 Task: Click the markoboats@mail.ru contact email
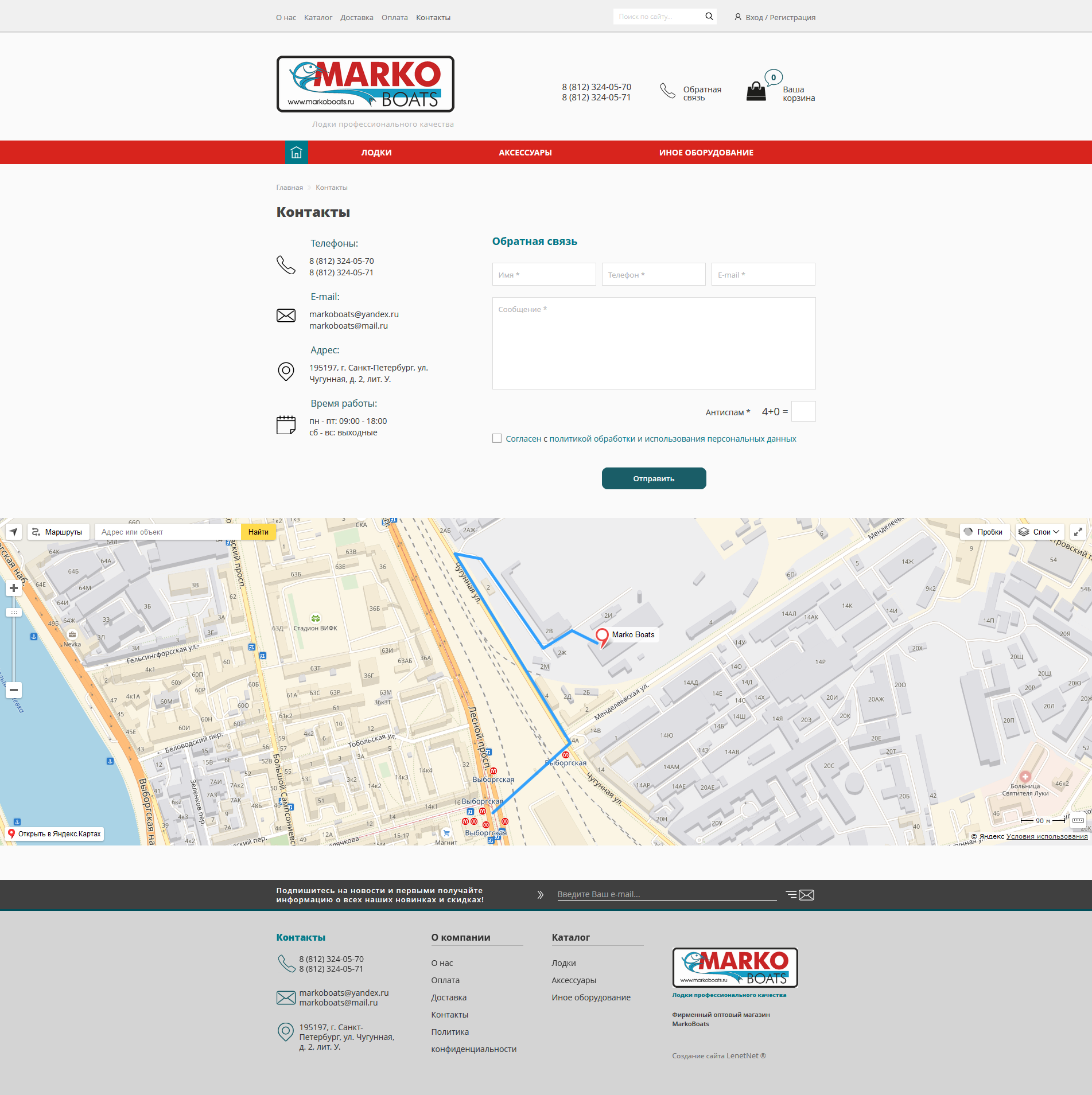click(349, 326)
